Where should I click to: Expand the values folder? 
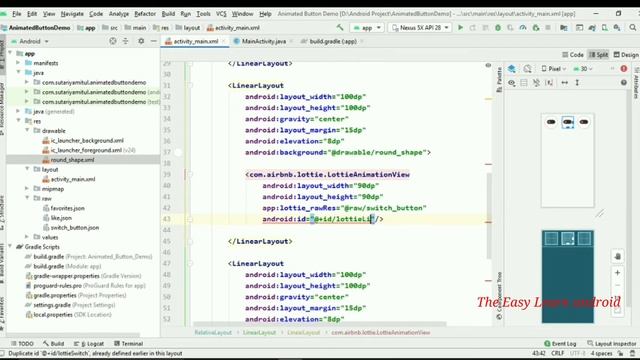coord(27,237)
